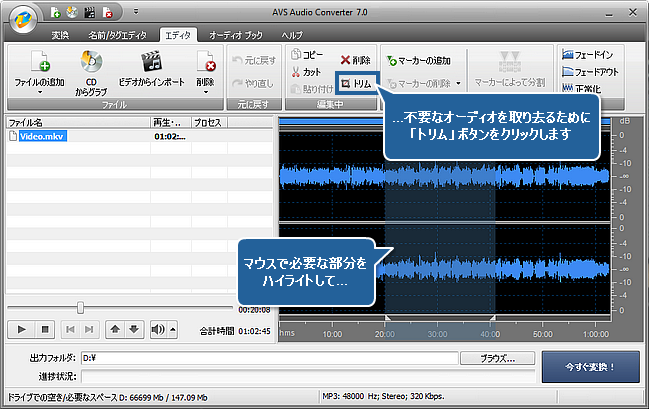Click マーカーの追加 button
Image resolution: width=649 pixels, height=409 pixels.
418,61
